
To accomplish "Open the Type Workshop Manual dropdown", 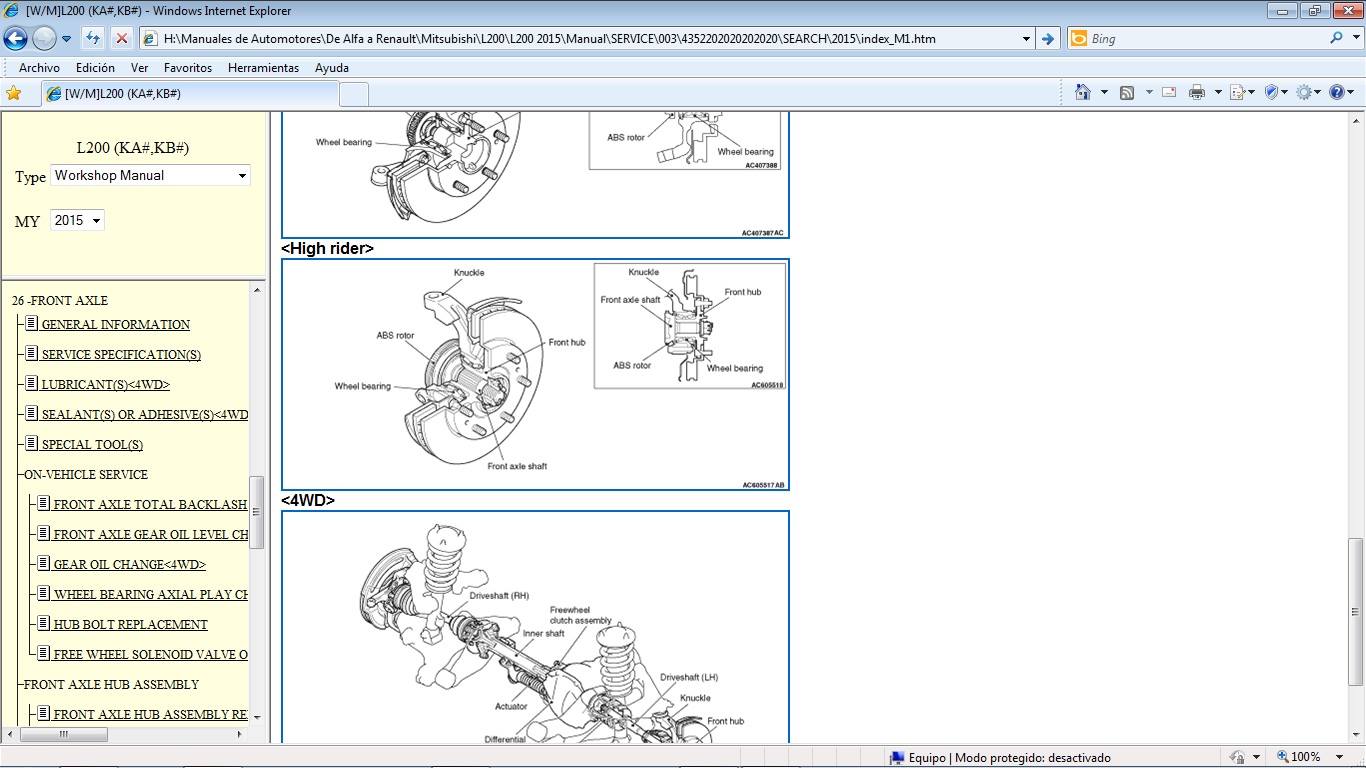I will coord(150,176).
